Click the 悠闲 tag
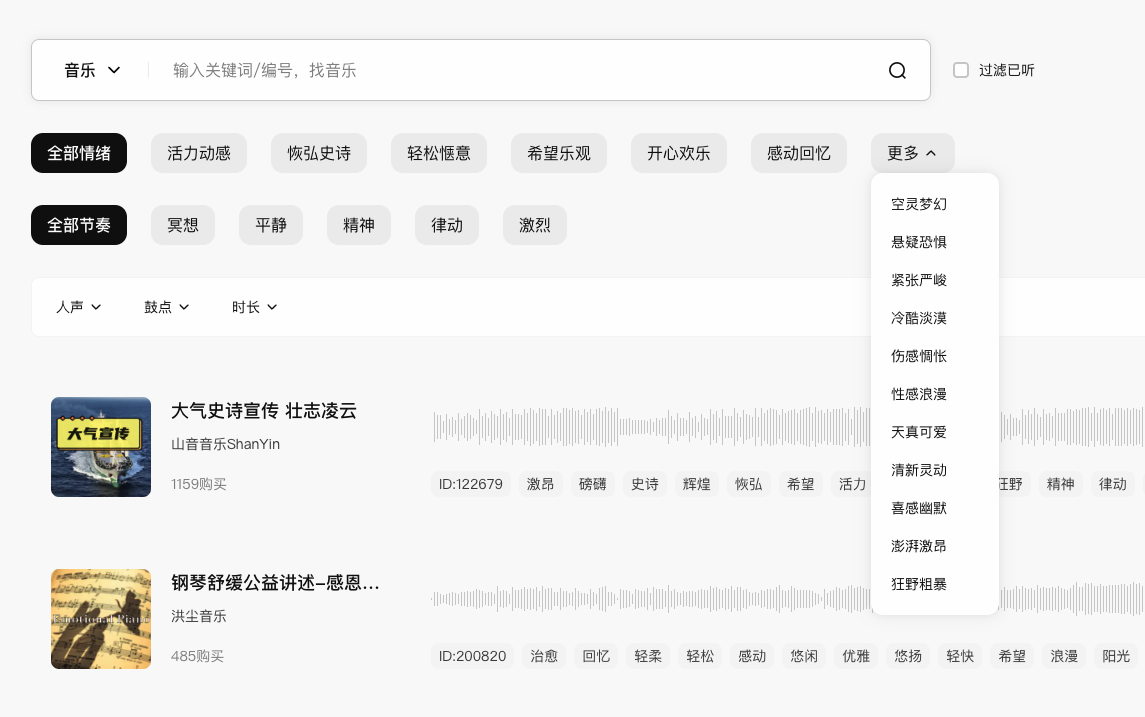This screenshot has height=717, width=1145. point(804,656)
